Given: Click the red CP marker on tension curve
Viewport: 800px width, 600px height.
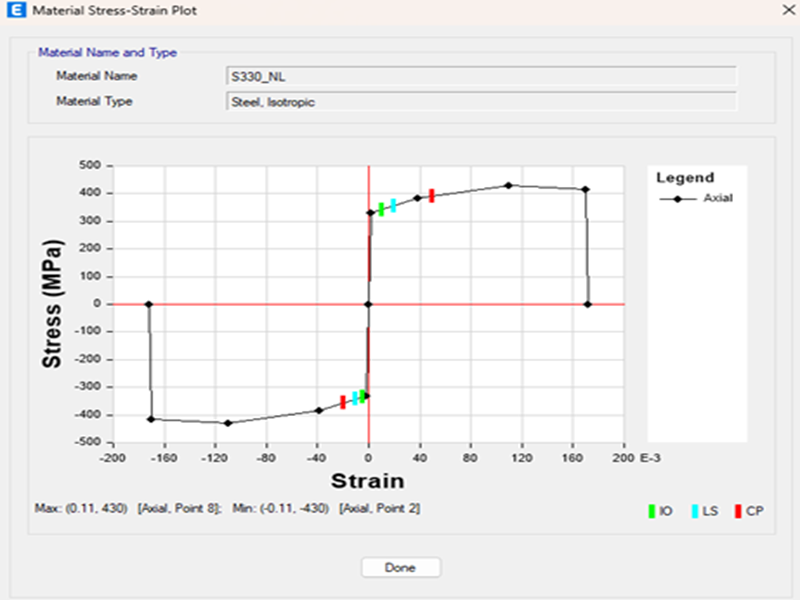Looking at the screenshot, I should 431,195.
